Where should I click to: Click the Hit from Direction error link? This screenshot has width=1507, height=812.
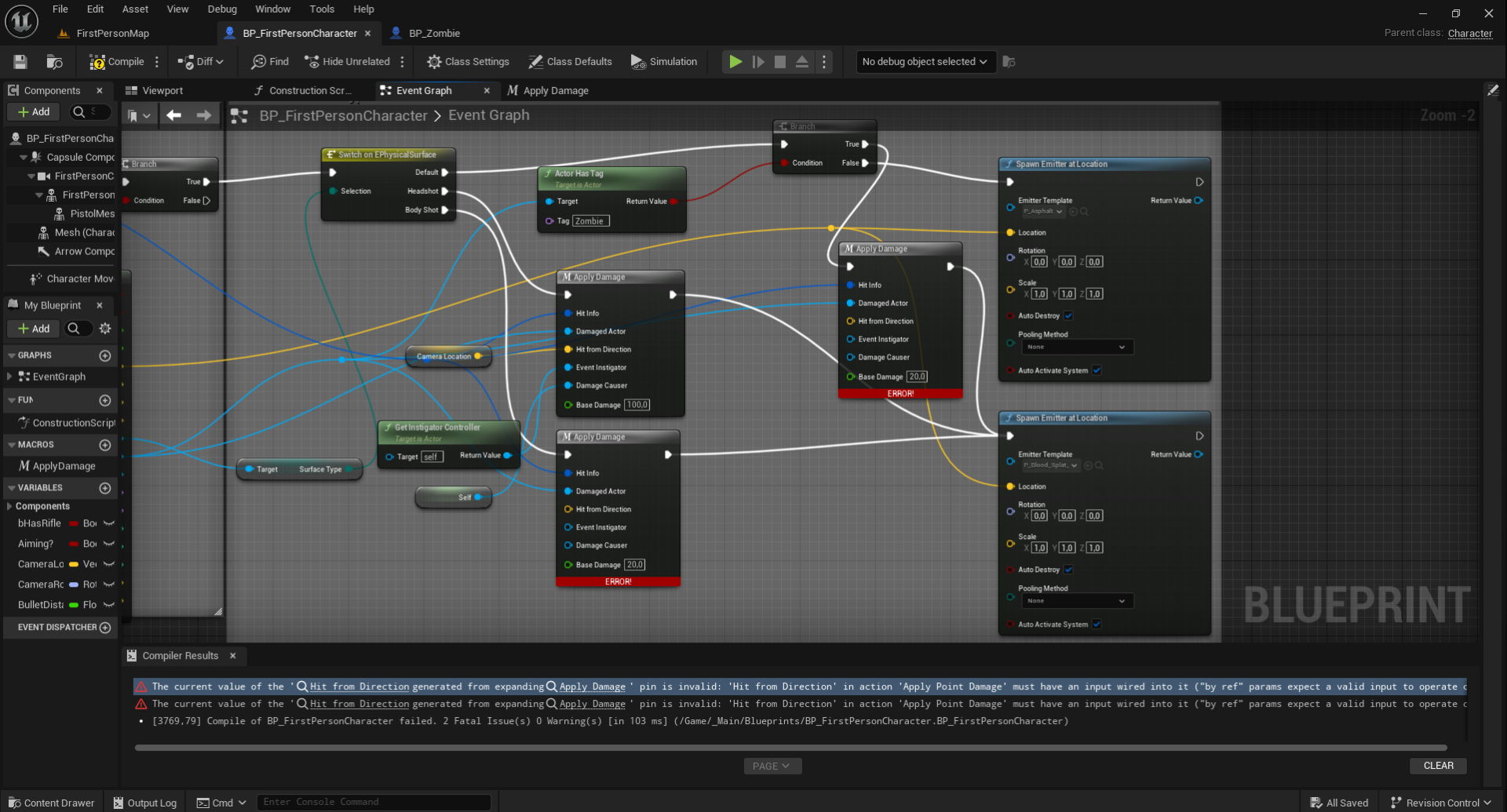coord(359,686)
